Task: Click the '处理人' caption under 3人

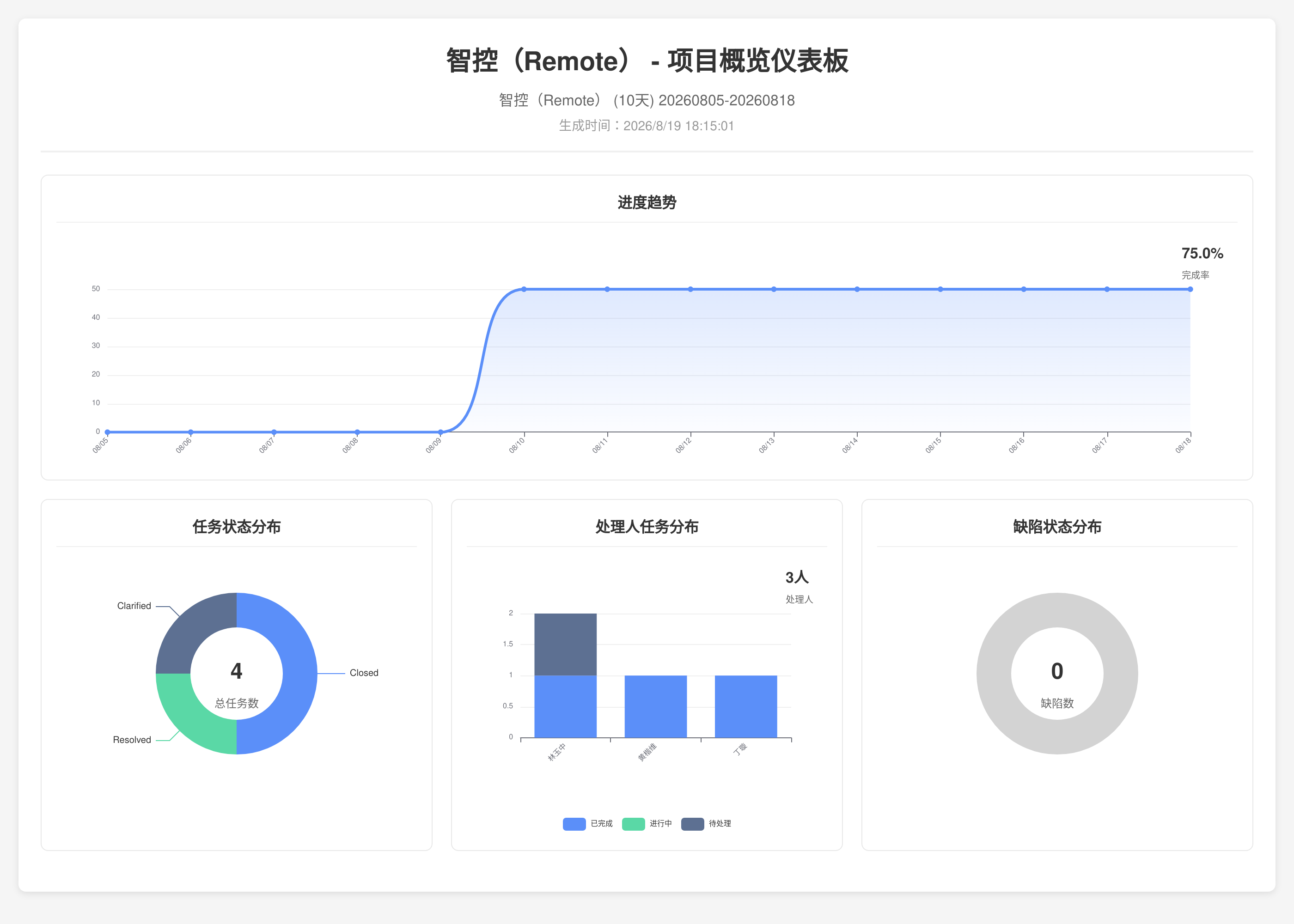Action: (799, 600)
